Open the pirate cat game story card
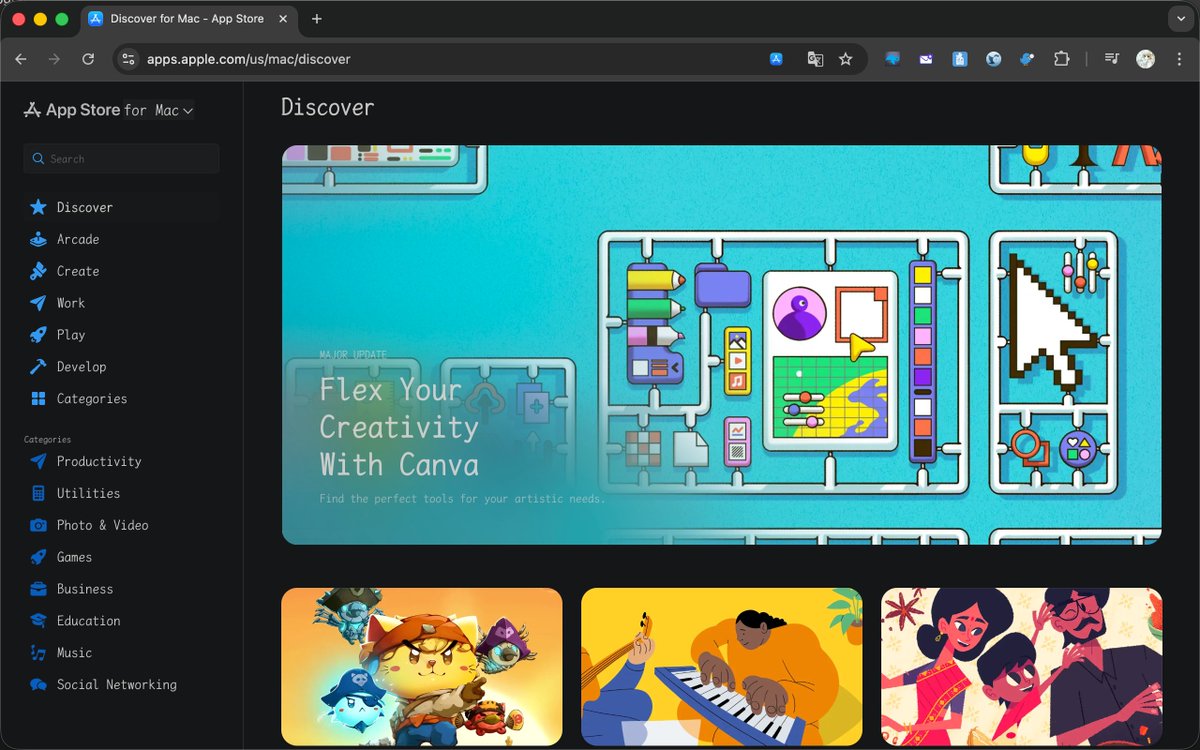The width and height of the screenshot is (1200, 750). (422, 666)
